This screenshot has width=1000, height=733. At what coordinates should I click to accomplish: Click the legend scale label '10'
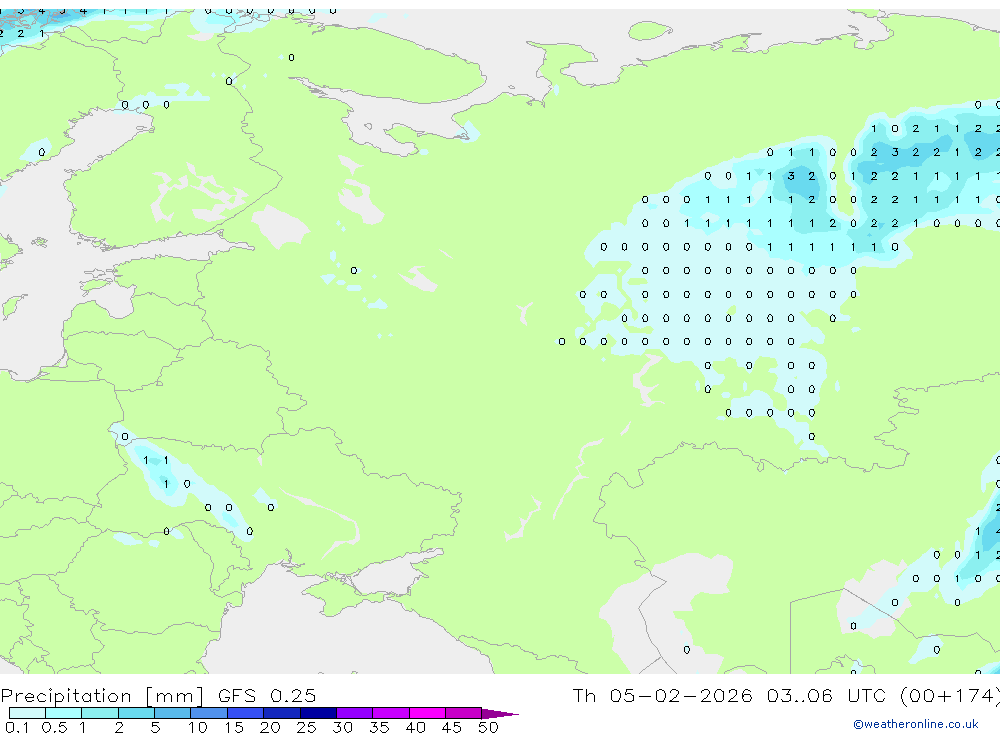pyautogui.click(x=198, y=727)
